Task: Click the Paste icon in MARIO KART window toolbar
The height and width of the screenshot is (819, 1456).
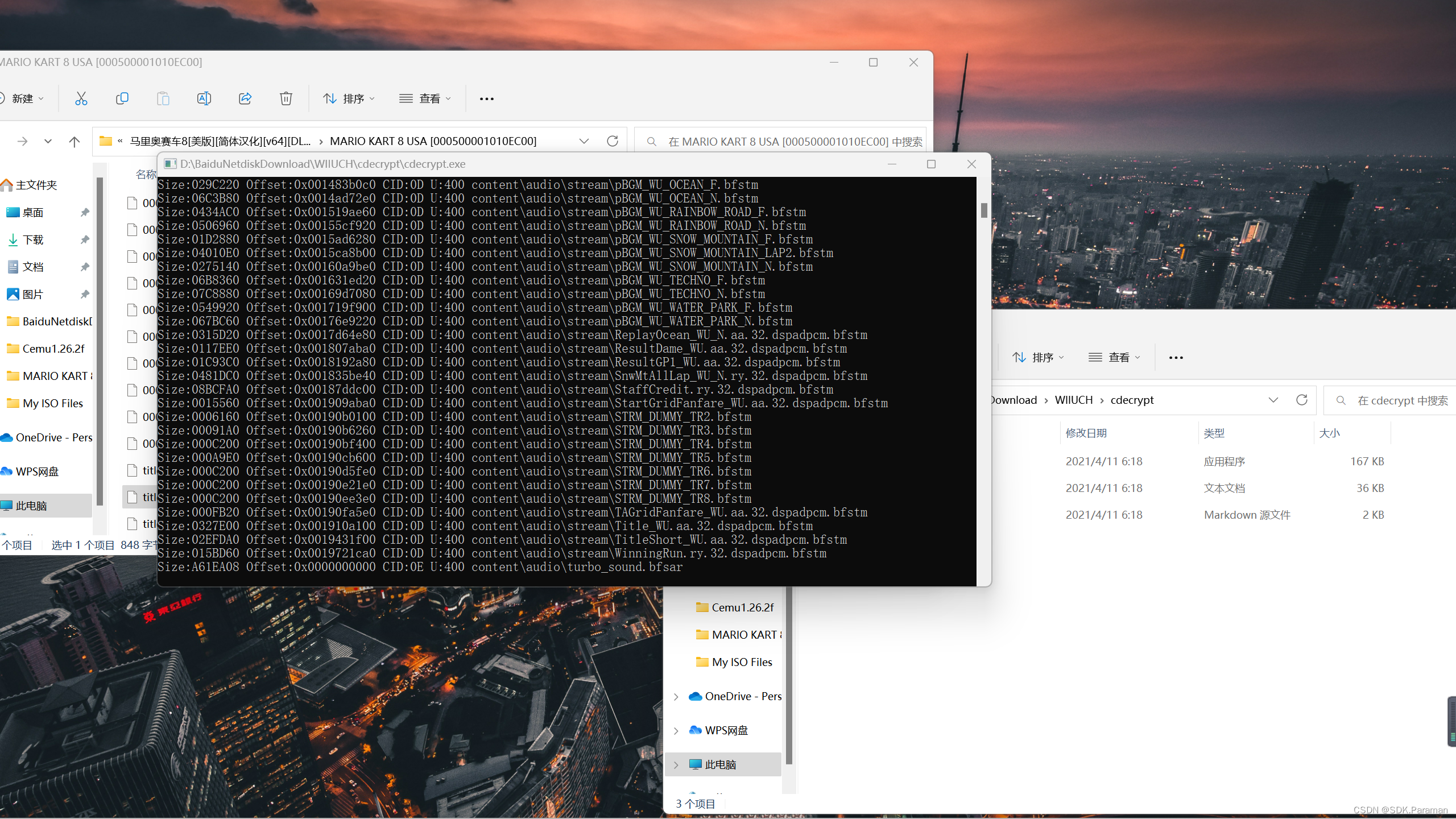Action: point(163,98)
